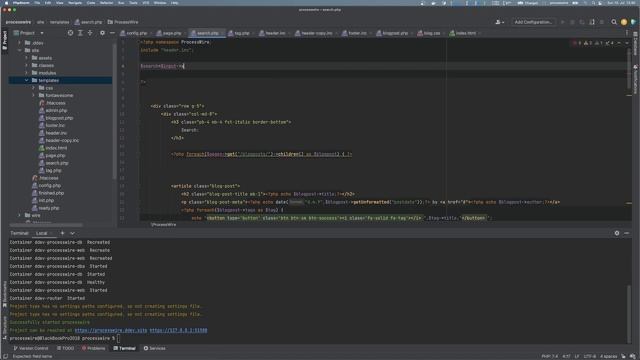The image size is (640, 360).
Task: Click Expand All icon in Project panel header
Action: click(80, 33)
